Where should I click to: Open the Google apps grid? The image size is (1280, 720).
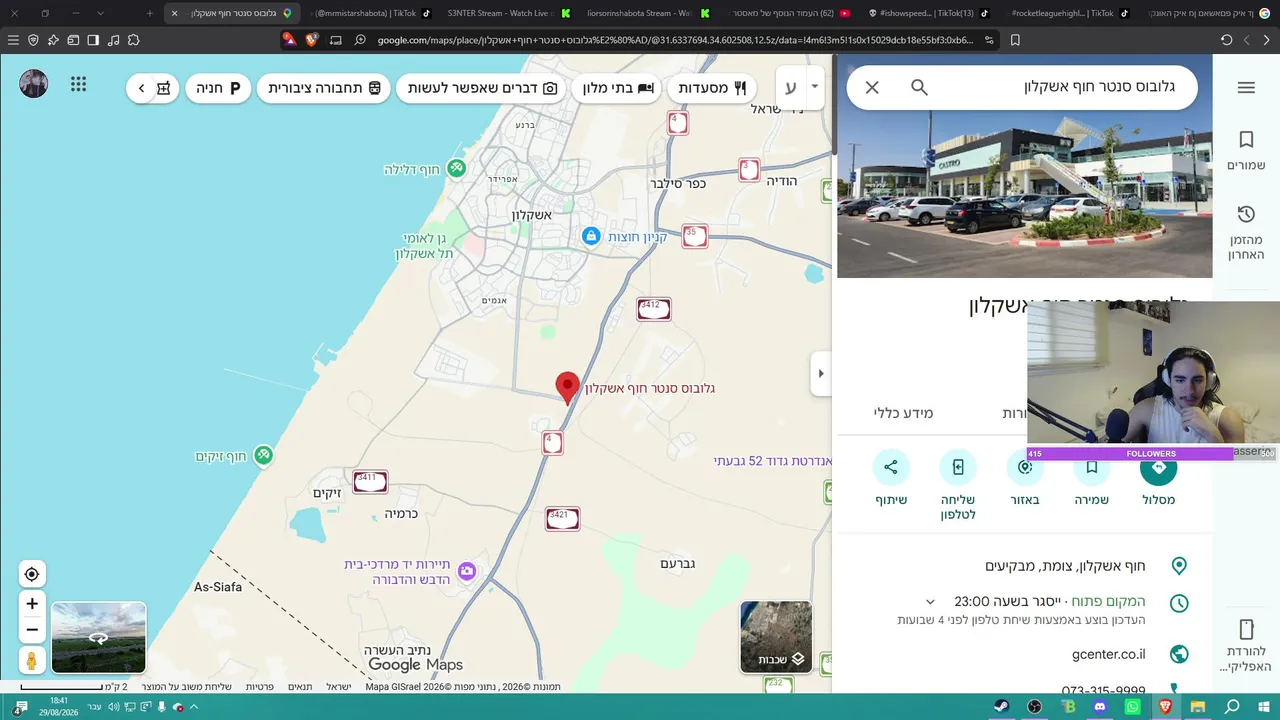tap(78, 84)
